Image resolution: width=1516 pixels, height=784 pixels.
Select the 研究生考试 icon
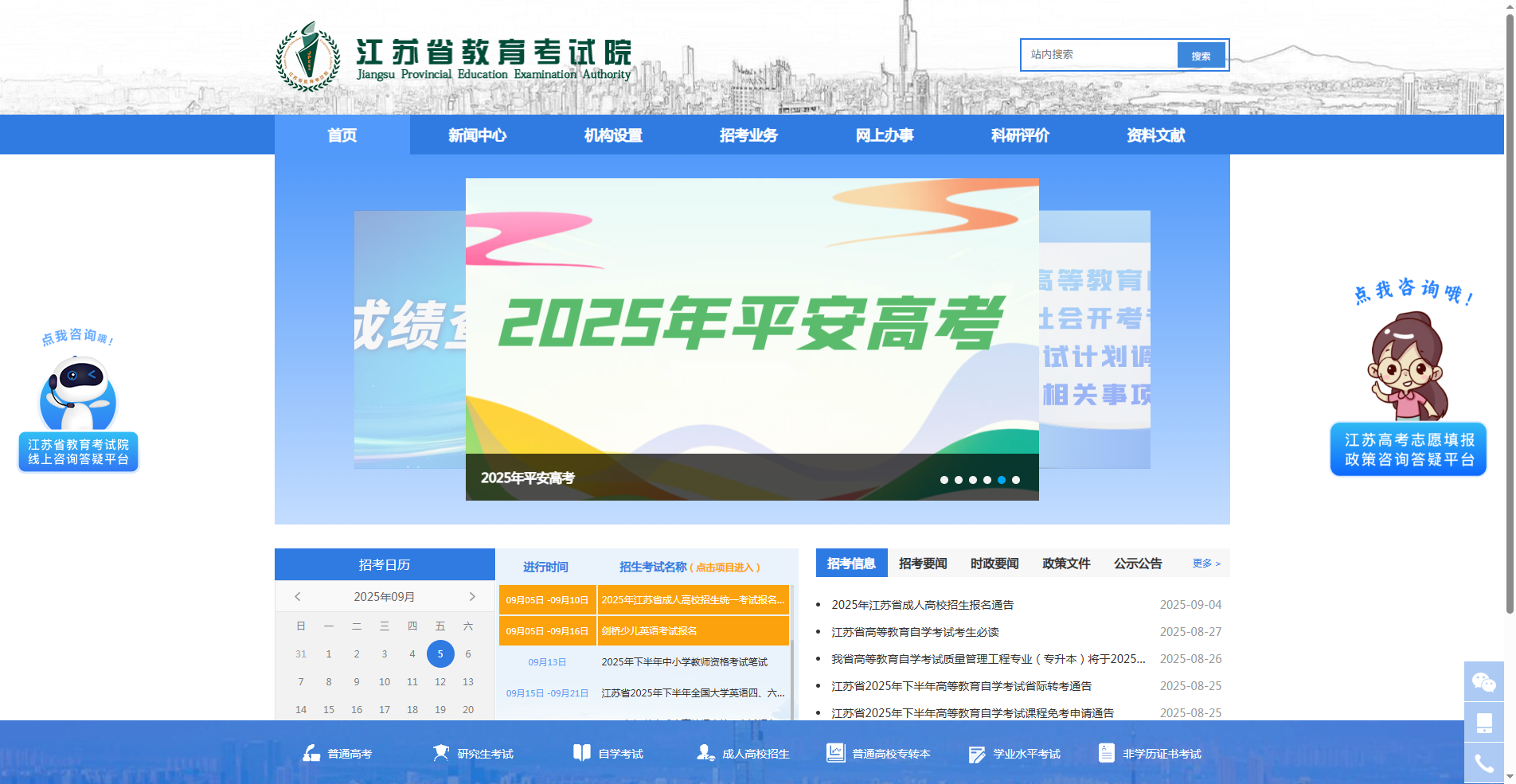point(441,753)
